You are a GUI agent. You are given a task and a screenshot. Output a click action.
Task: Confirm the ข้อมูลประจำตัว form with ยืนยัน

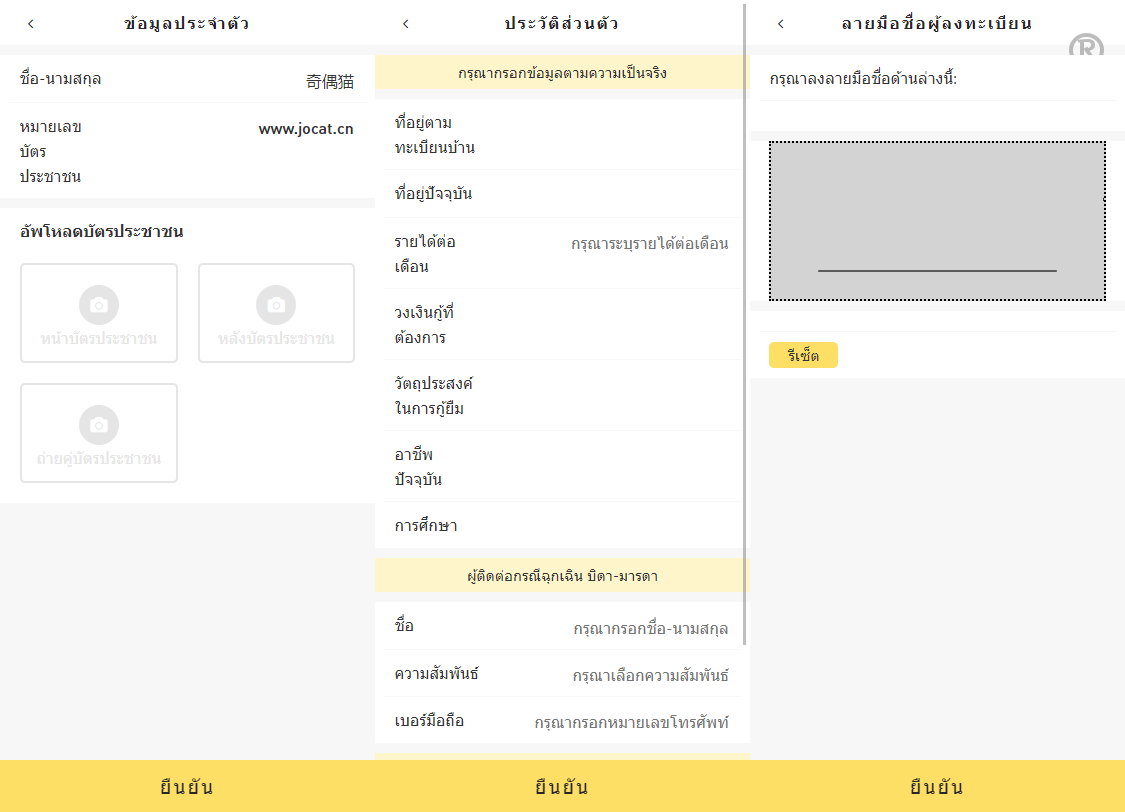pyautogui.click(x=187, y=787)
